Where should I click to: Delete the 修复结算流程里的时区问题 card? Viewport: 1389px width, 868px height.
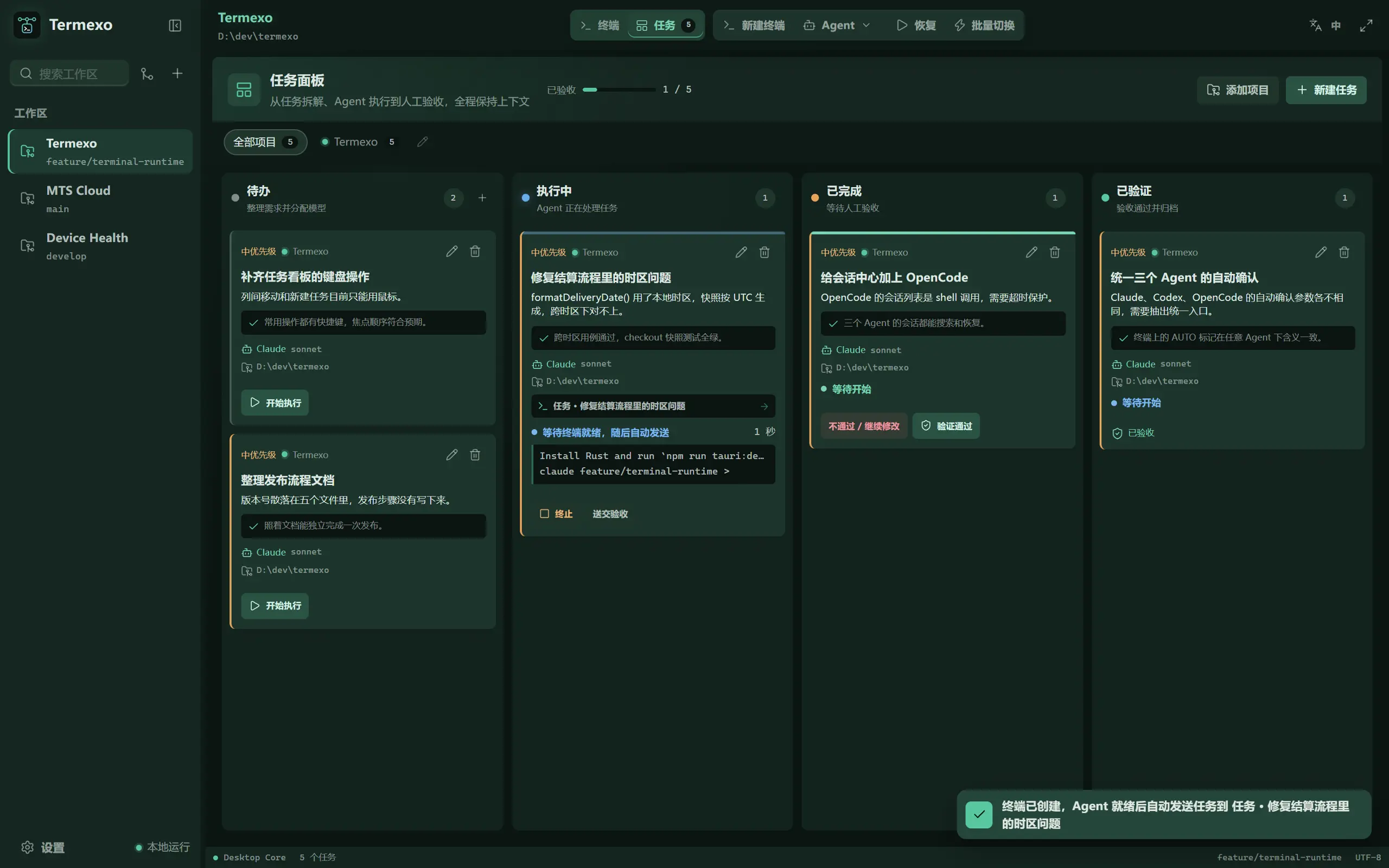[x=764, y=252]
